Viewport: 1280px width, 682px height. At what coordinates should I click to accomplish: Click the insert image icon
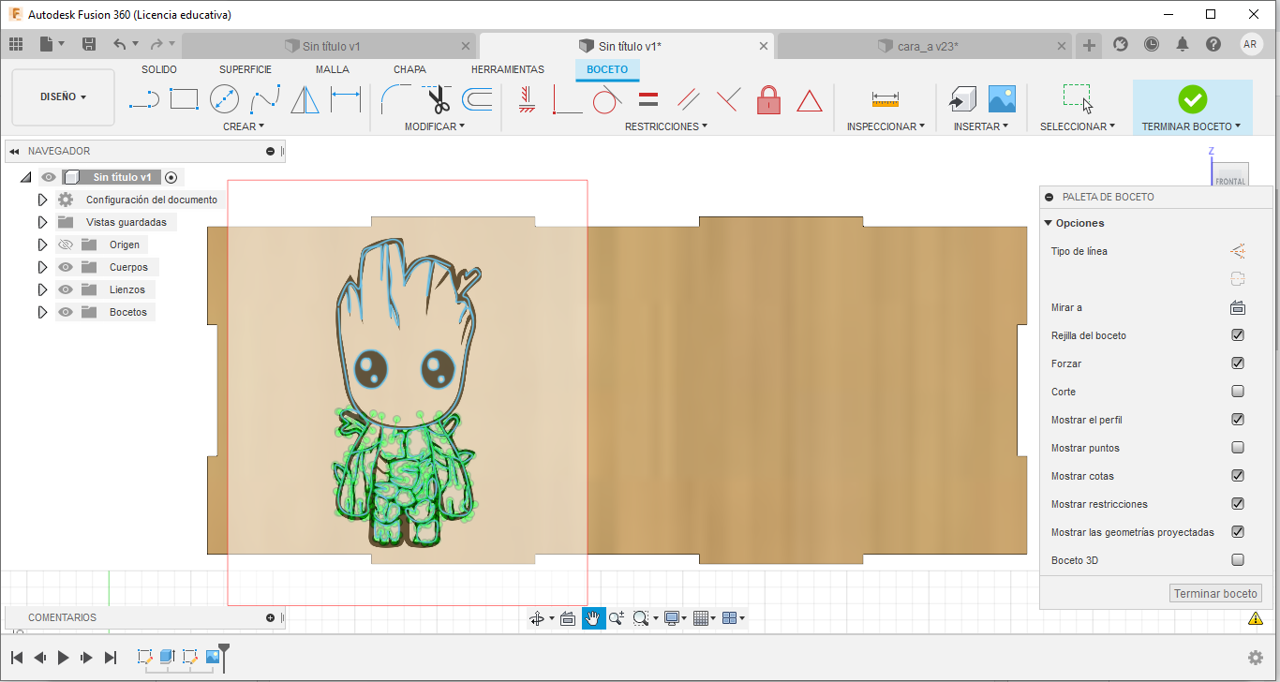(1001, 98)
